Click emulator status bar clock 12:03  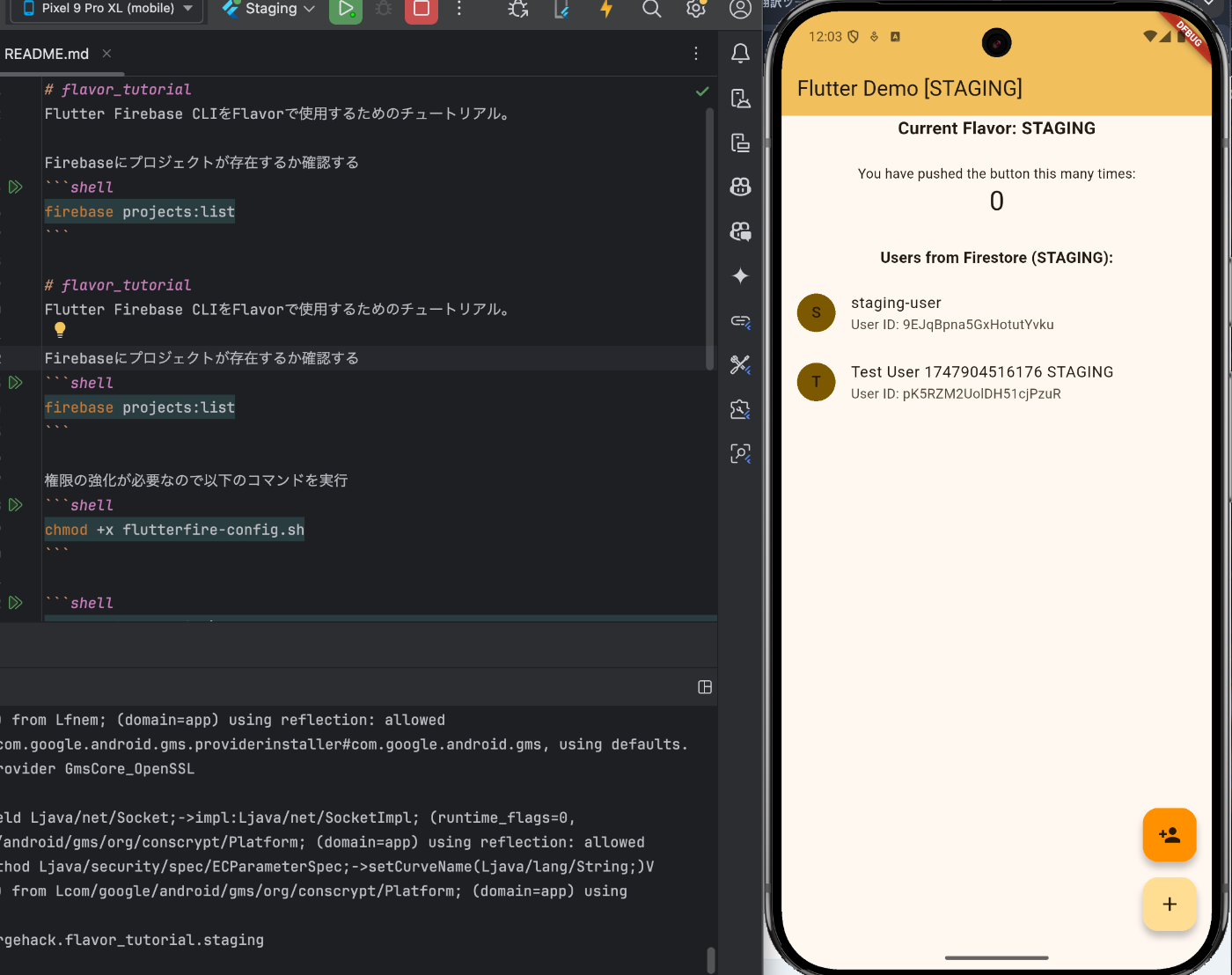825,37
